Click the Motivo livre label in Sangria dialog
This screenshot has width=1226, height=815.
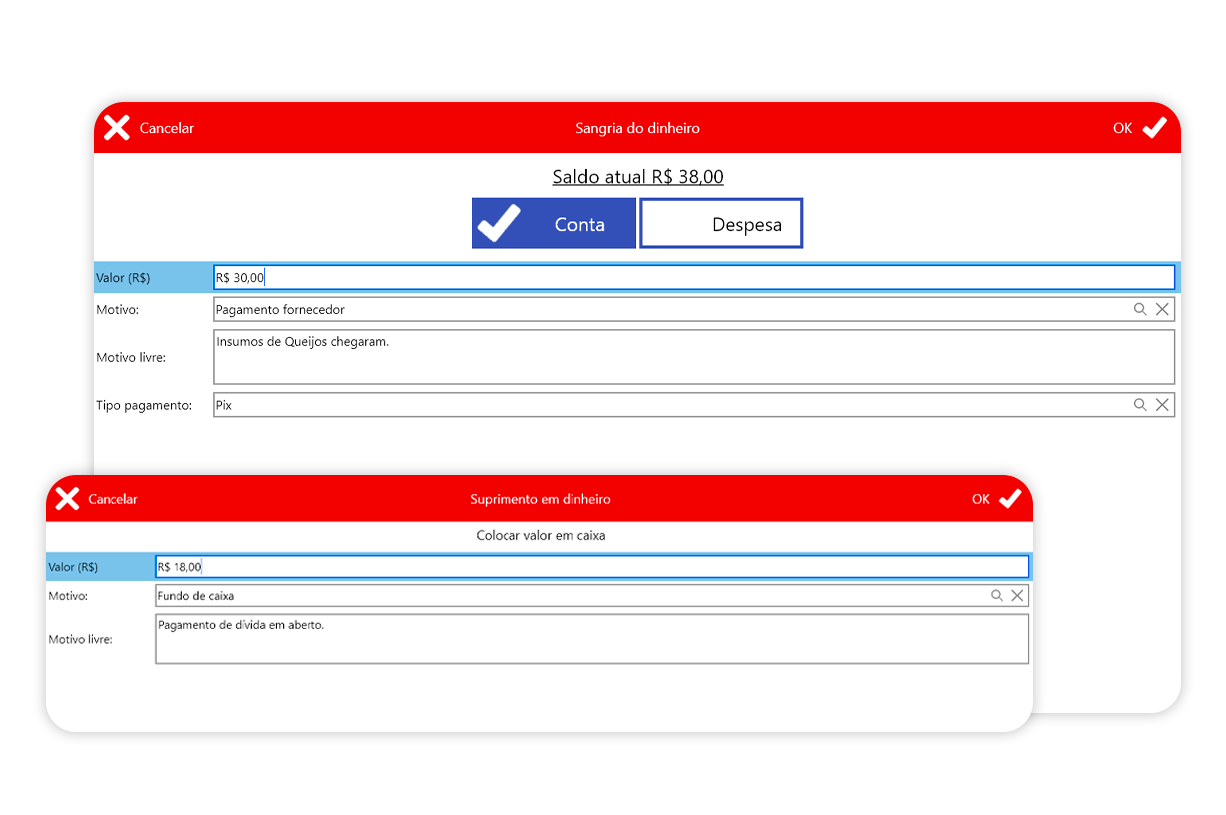131,357
